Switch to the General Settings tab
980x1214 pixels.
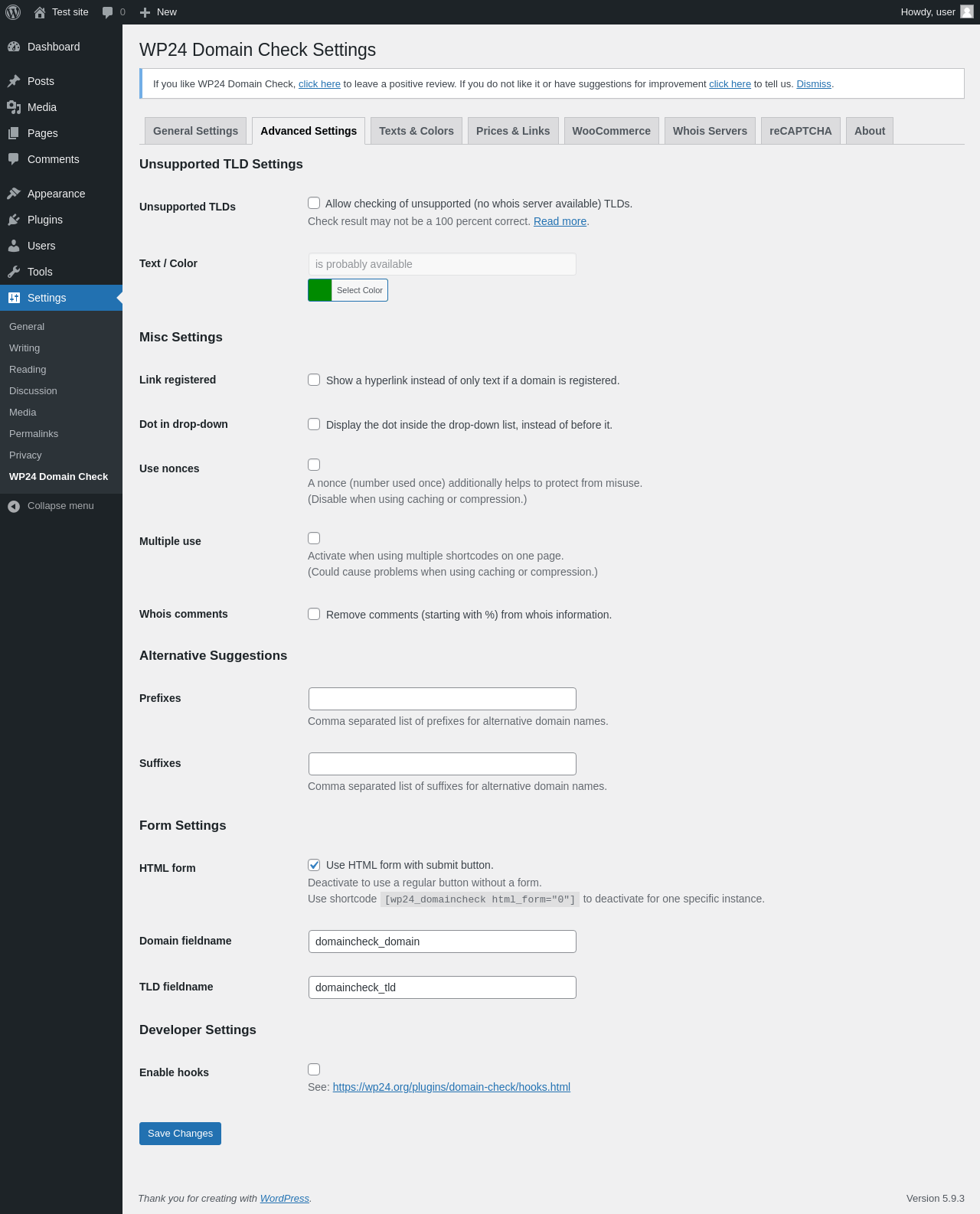click(195, 131)
